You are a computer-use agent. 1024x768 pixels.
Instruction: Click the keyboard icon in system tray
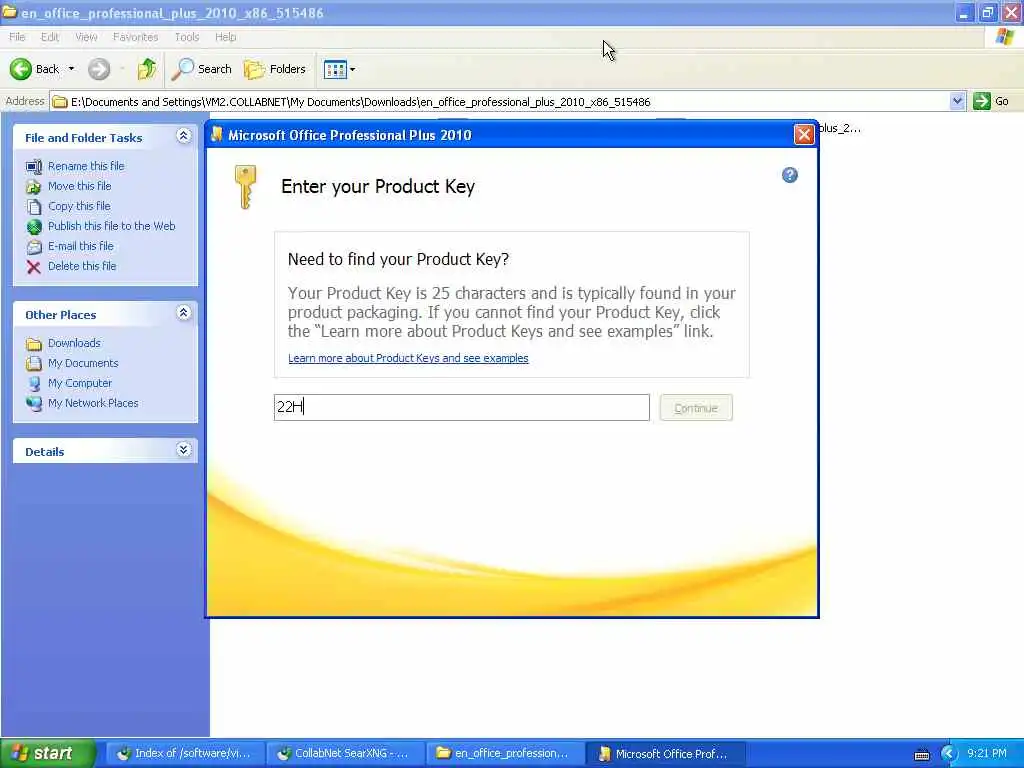tap(921, 754)
